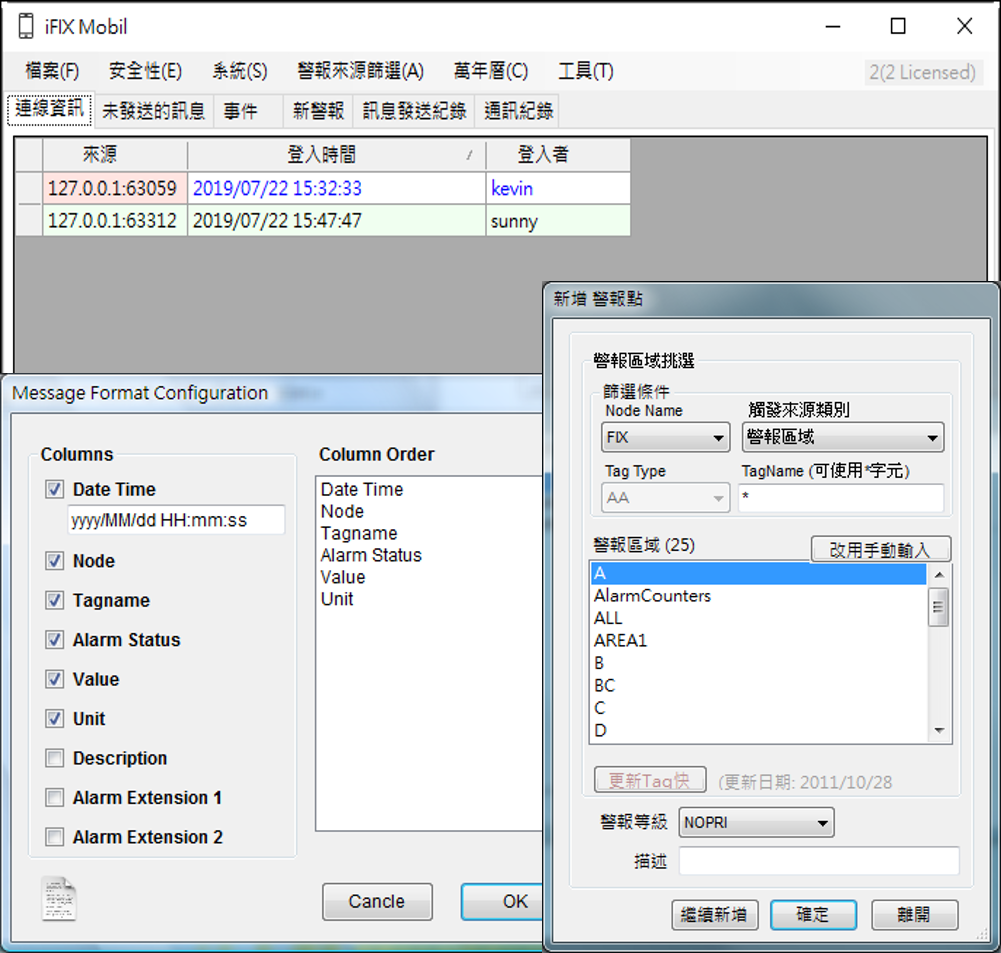Click Cancle in Message Format Configuration
The width and height of the screenshot is (1001, 953).
point(377,901)
